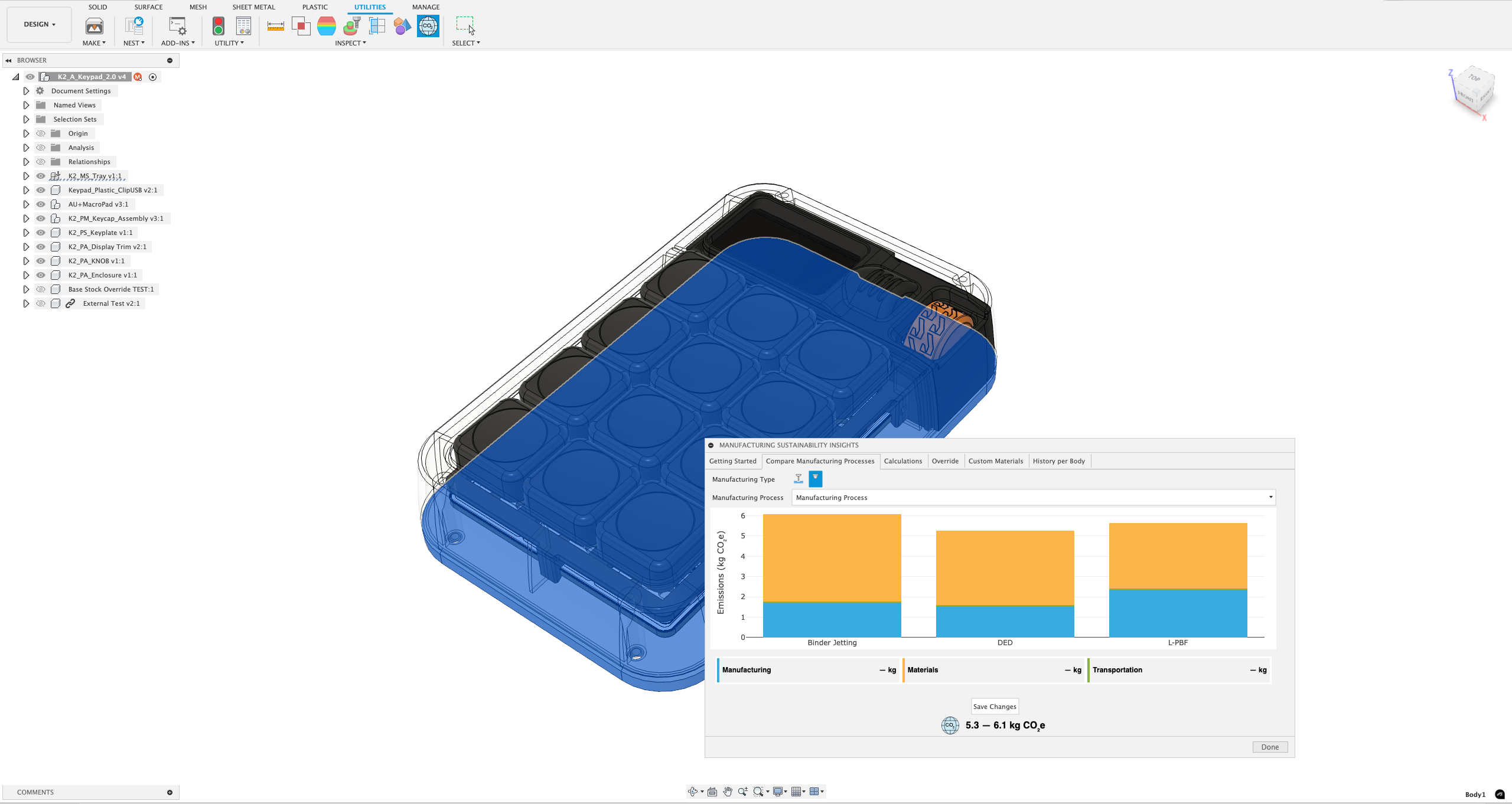Image resolution: width=1512 pixels, height=804 pixels.
Task: Activate the CO2 sustainability insights icon
Action: pyautogui.click(x=428, y=26)
